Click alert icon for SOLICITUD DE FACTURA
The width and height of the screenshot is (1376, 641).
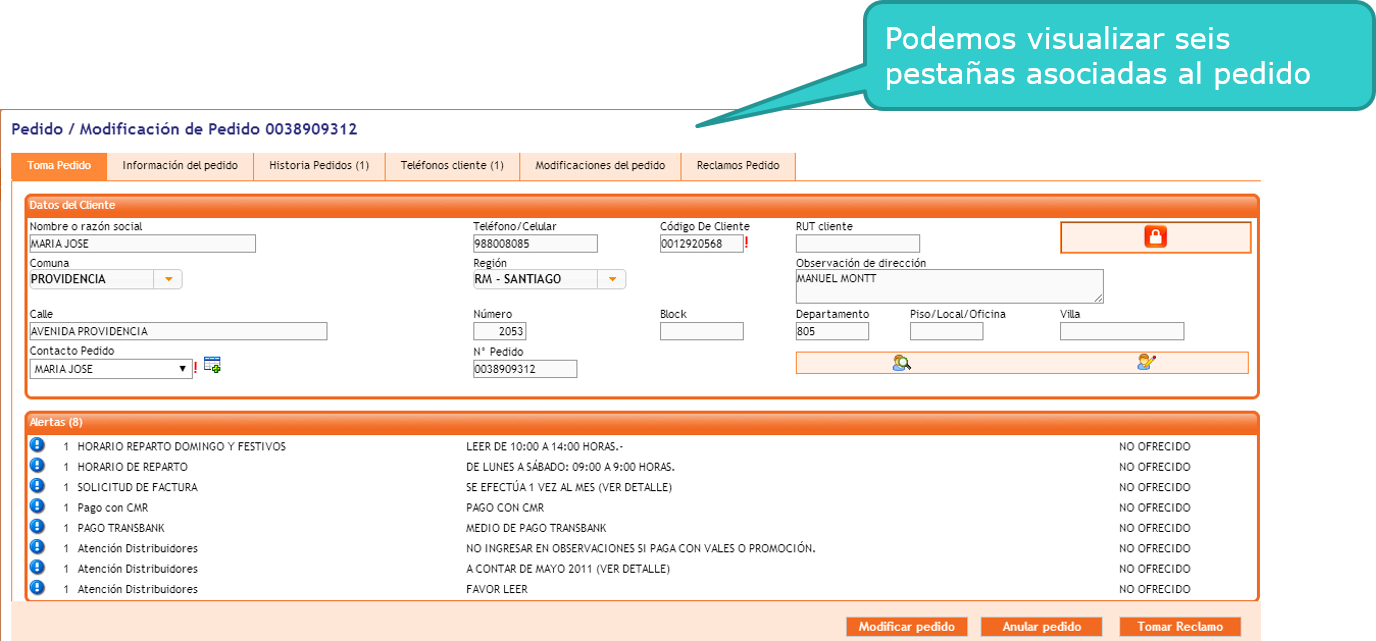click(x=38, y=486)
